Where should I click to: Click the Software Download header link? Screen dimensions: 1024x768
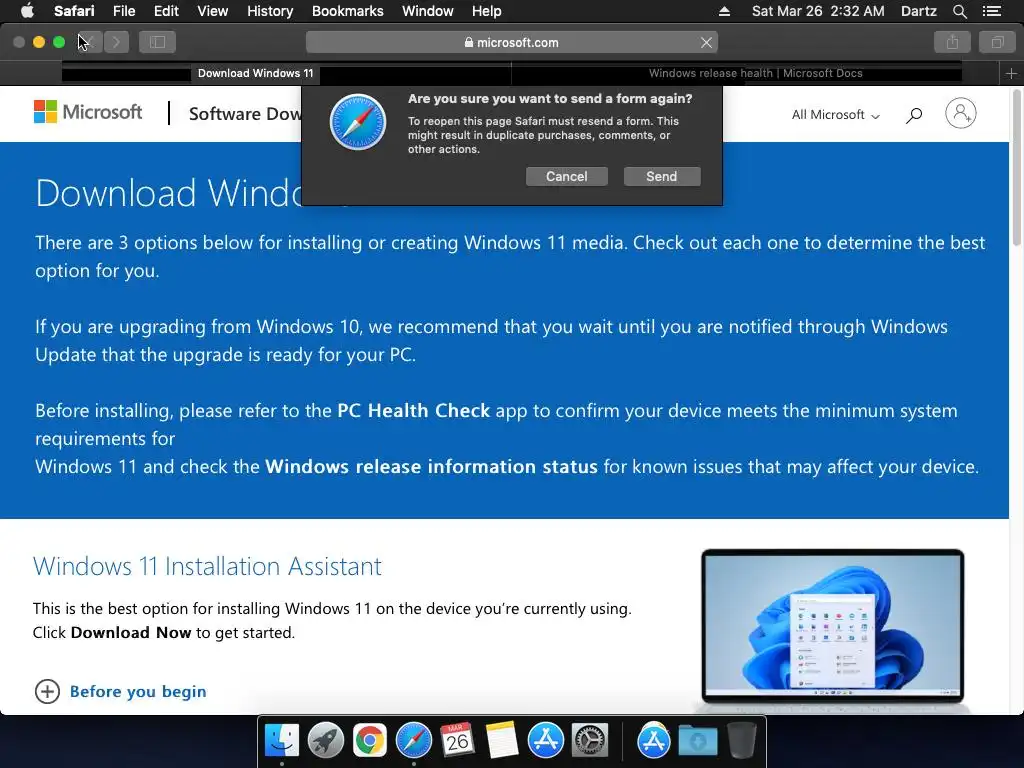coord(245,114)
